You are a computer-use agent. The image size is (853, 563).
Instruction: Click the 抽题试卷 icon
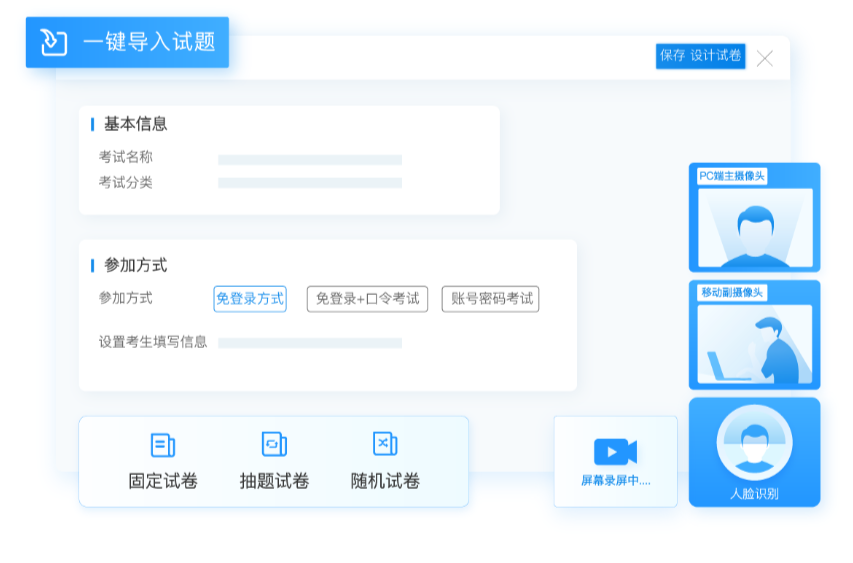coord(274,445)
